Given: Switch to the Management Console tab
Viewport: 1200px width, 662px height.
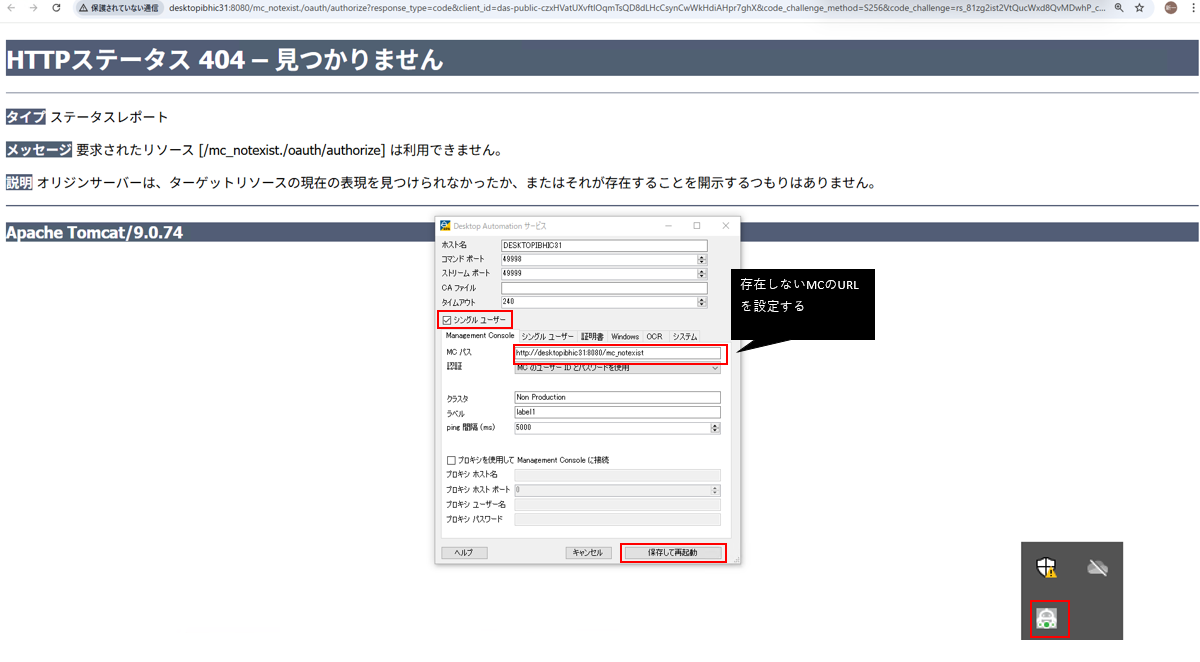Looking at the screenshot, I should coord(479,336).
